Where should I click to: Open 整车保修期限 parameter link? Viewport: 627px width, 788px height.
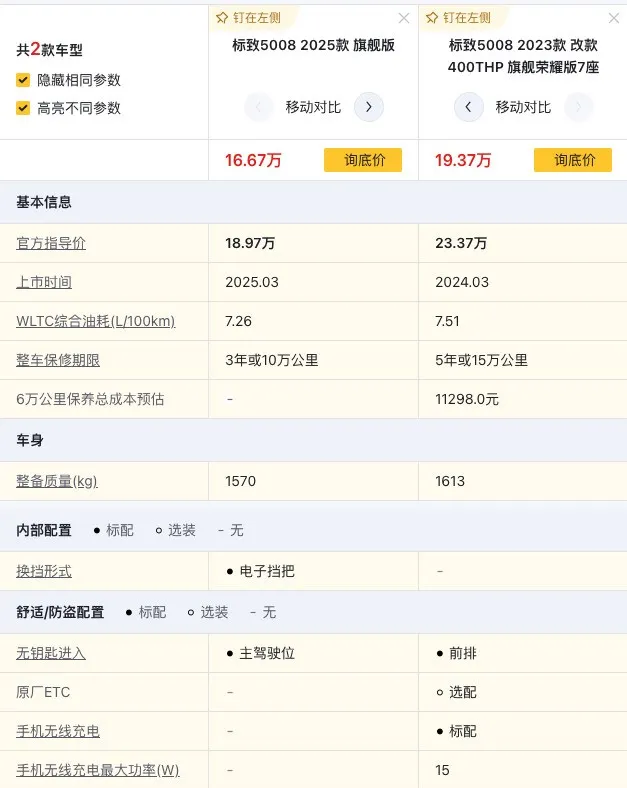pyautogui.click(x=58, y=360)
